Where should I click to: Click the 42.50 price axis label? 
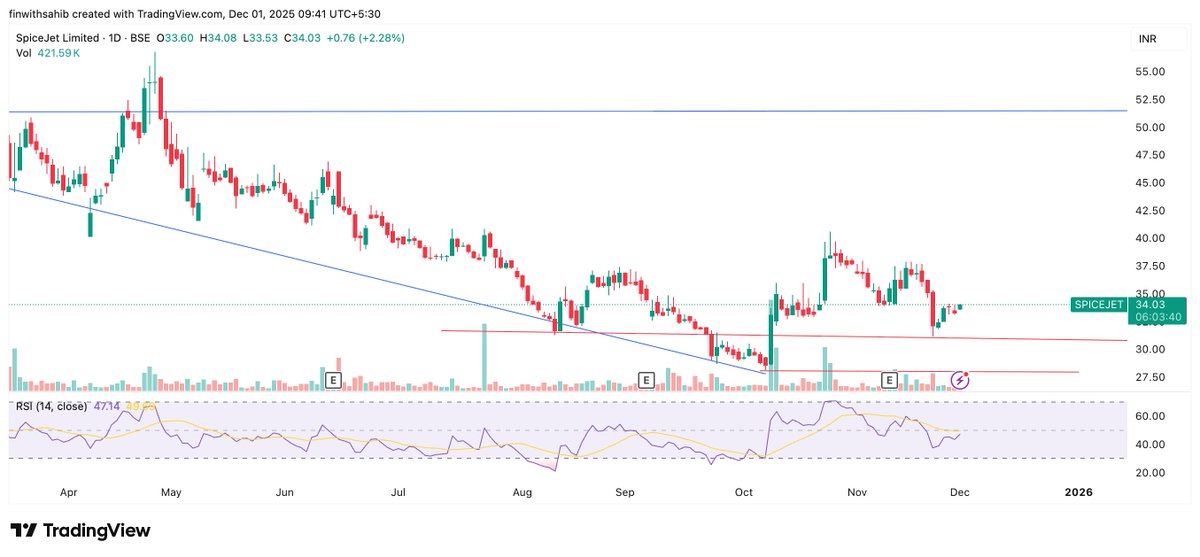coord(1150,211)
